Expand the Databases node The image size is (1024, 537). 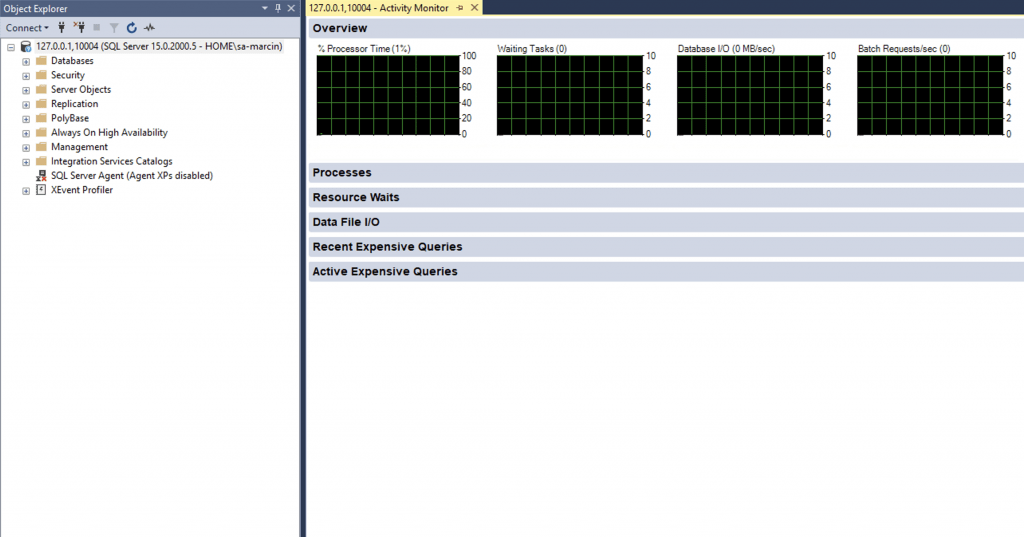point(26,61)
